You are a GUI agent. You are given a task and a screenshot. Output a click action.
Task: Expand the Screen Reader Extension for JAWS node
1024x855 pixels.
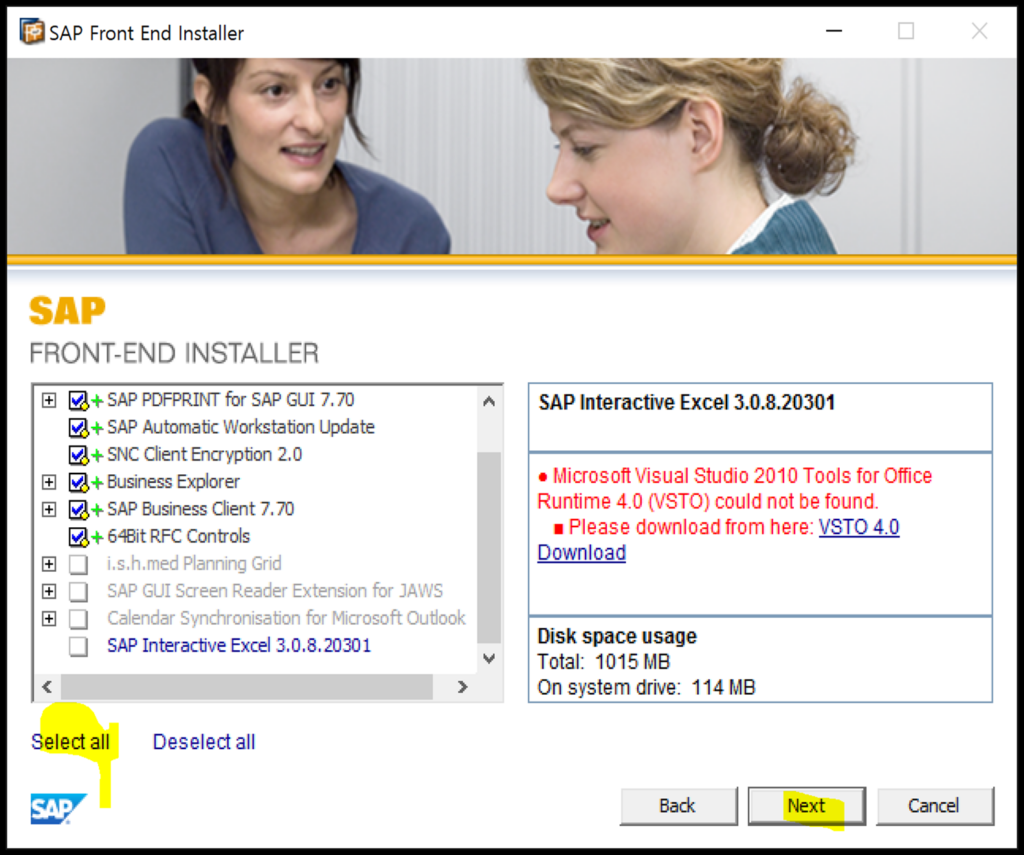coord(49,591)
